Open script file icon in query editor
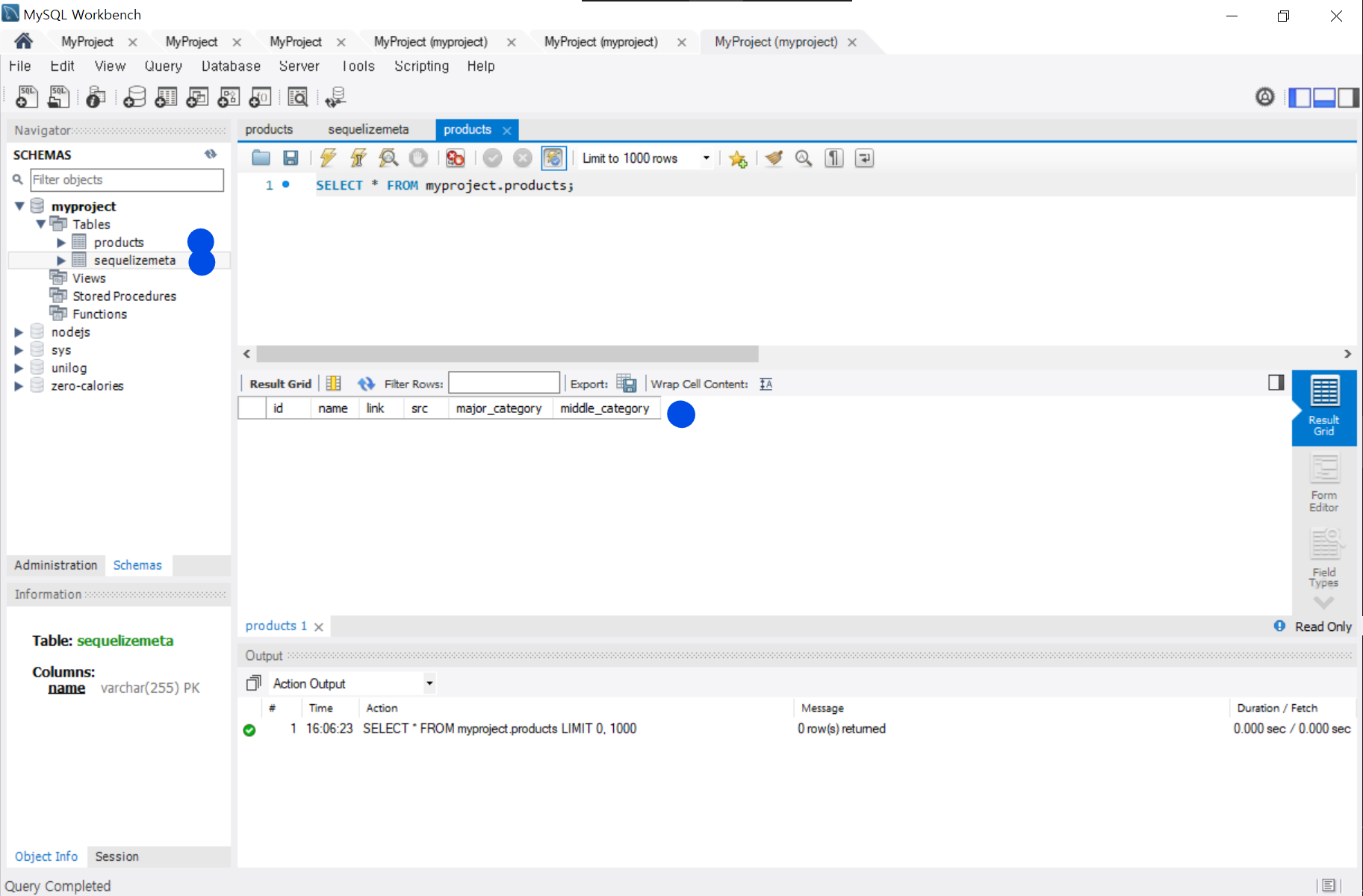This screenshot has height=896, width=1363. pos(261,158)
